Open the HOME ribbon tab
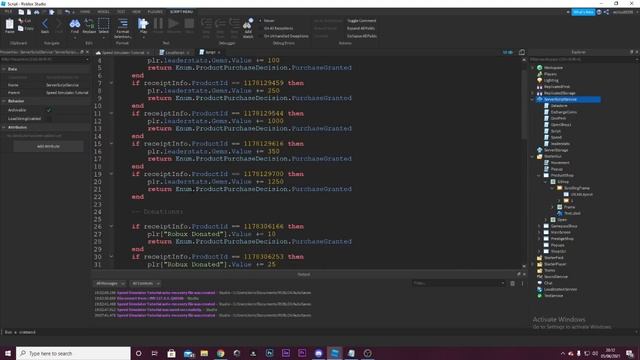 (85, 12)
